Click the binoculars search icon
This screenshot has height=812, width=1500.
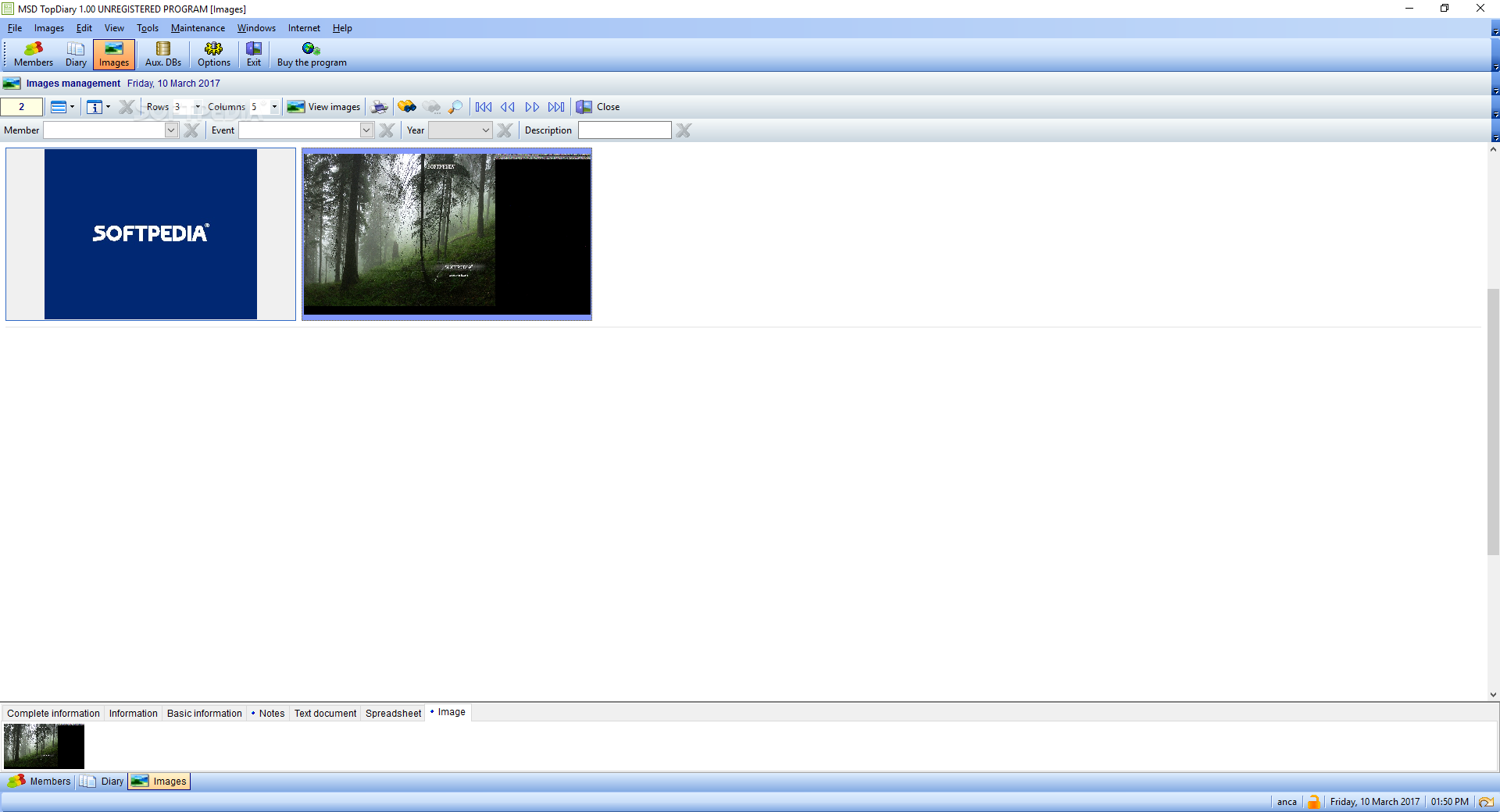tap(406, 107)
